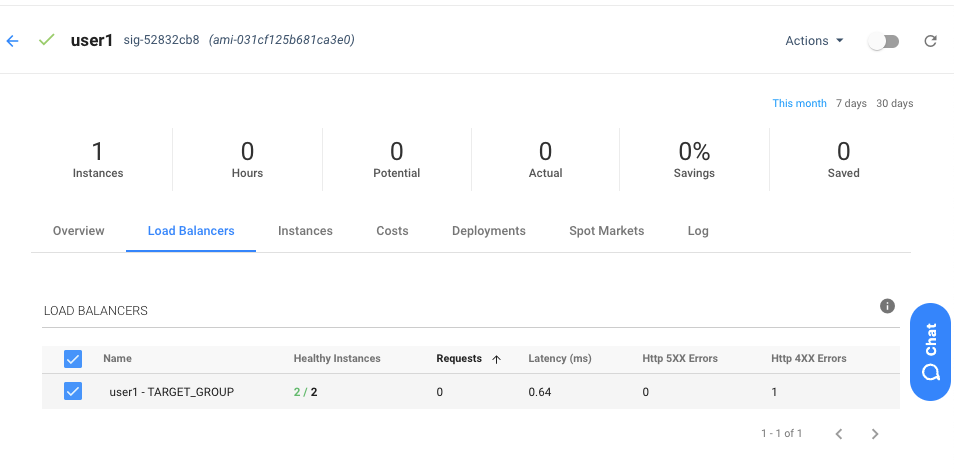Open the load balancers info icon
Image resolution: width=954 pixels, height=476 pixels.
pyautogui.click(x=887, y=306)
